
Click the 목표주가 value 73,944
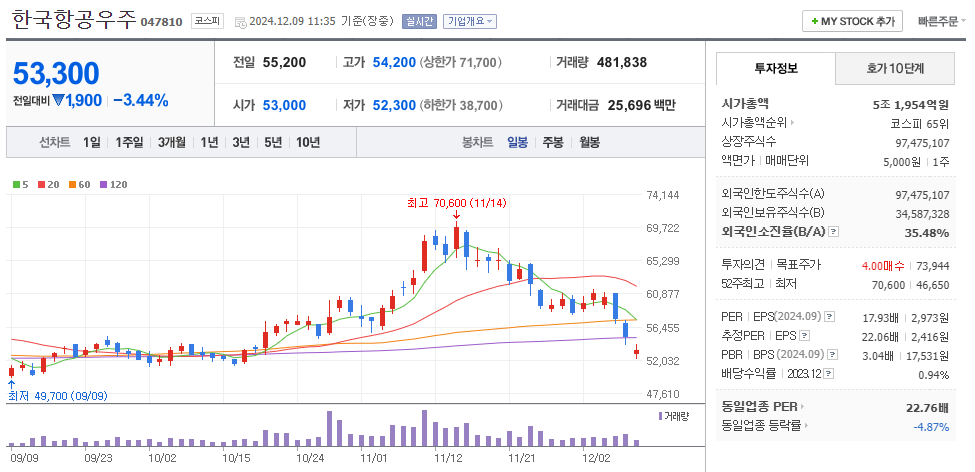point(933,266)
